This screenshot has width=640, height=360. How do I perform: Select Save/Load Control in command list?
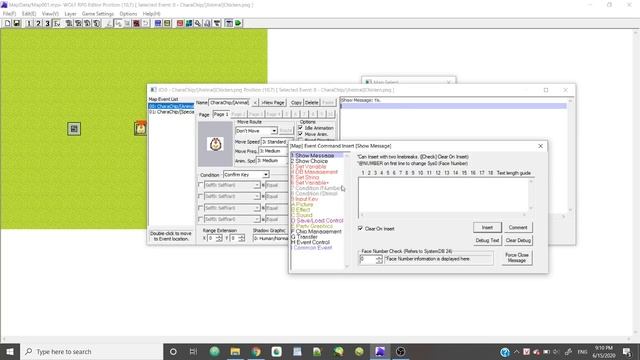(x=317, y=220)
